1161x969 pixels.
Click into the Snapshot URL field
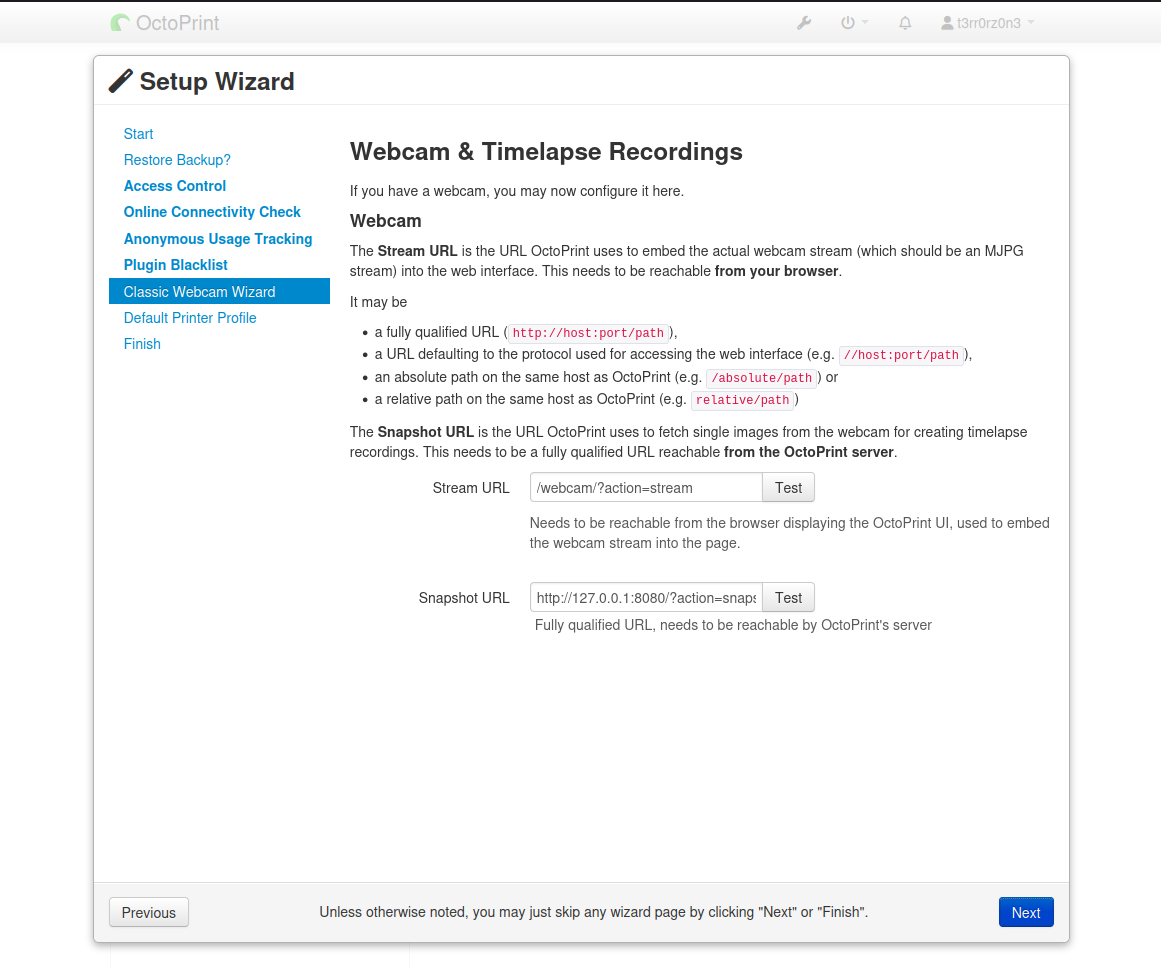[x=646, y=598]
